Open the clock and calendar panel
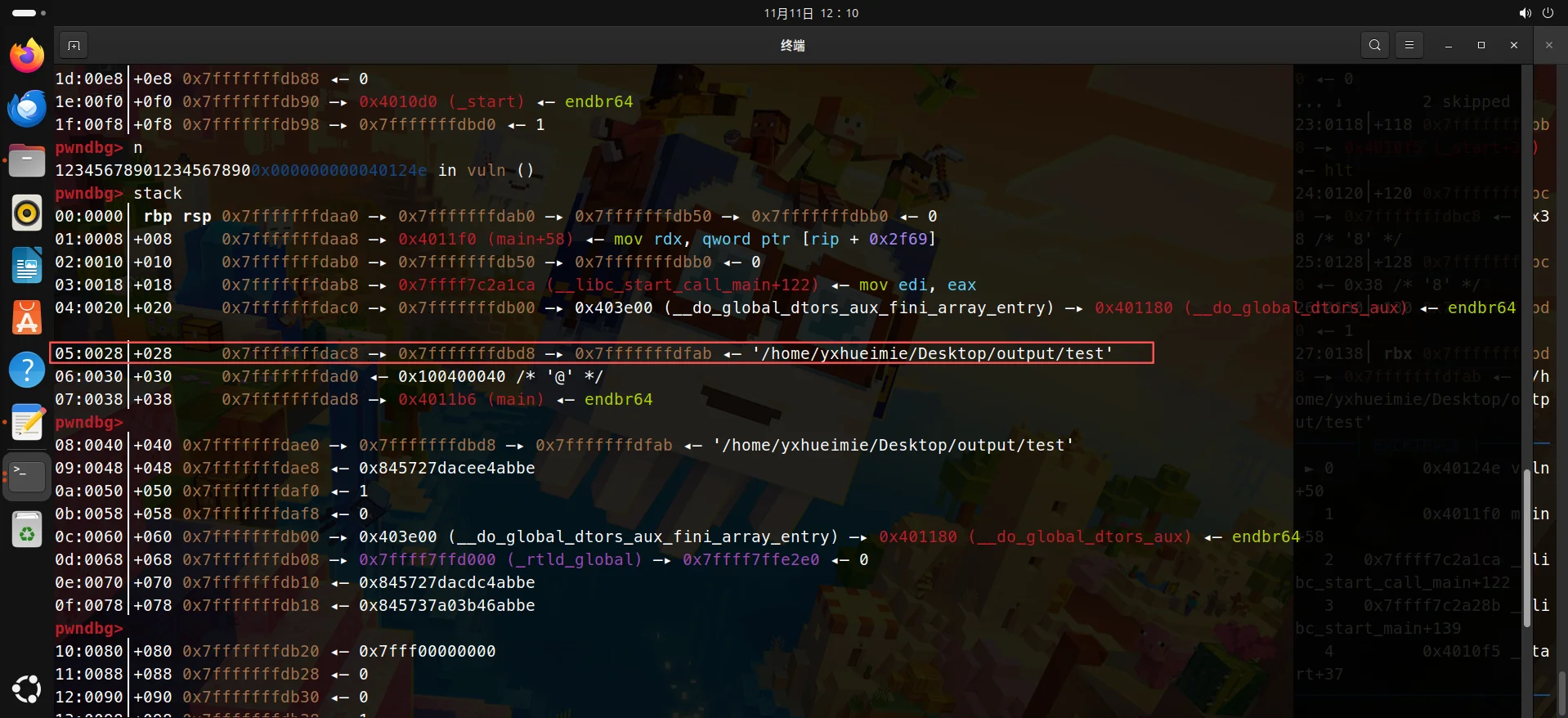 tap(811, 13)
